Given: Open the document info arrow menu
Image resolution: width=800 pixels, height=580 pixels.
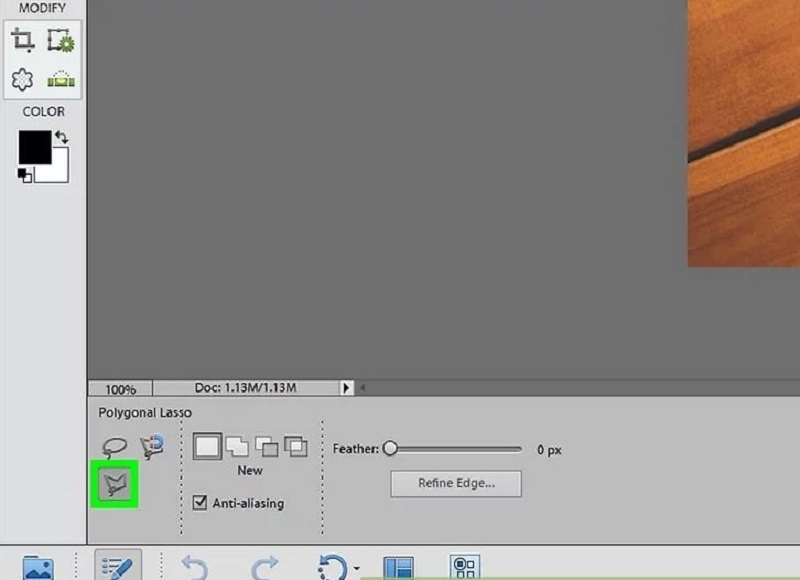Looking at the screenshot, I should click(346, 388).
